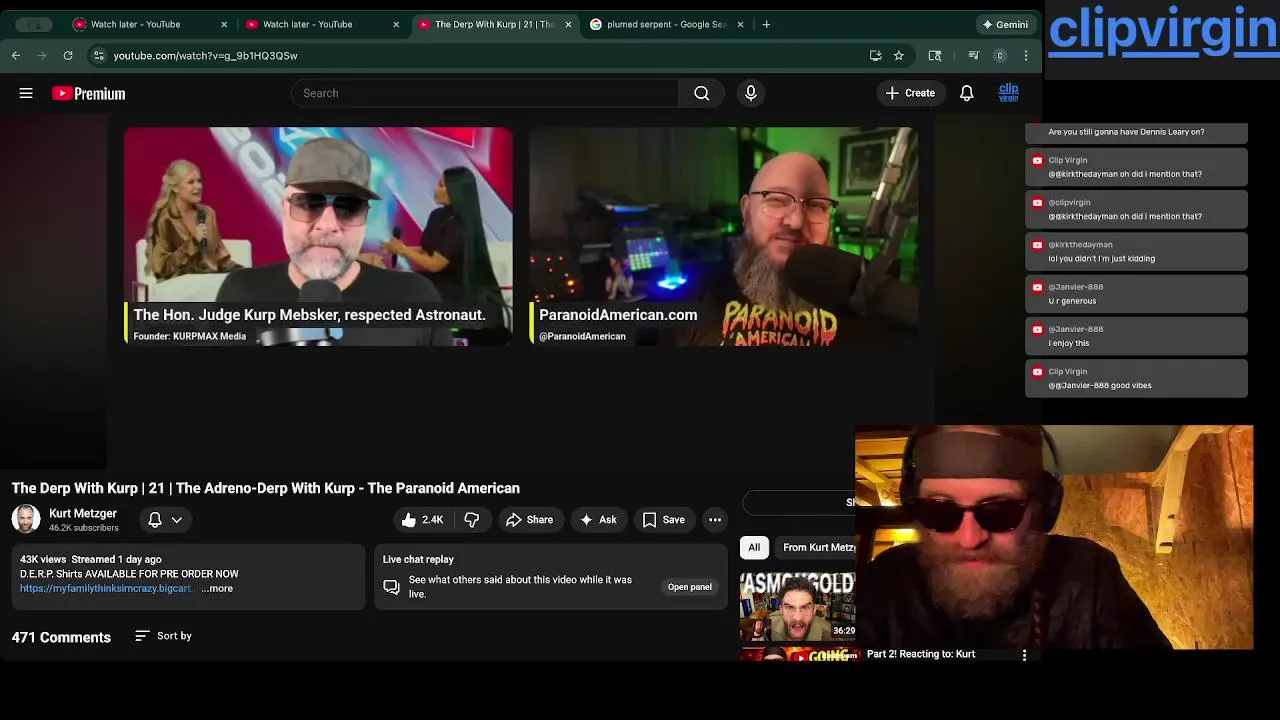Switch to second Watch later tab
The width and height of the screenshot is (1280, 720).
point(322,24)
